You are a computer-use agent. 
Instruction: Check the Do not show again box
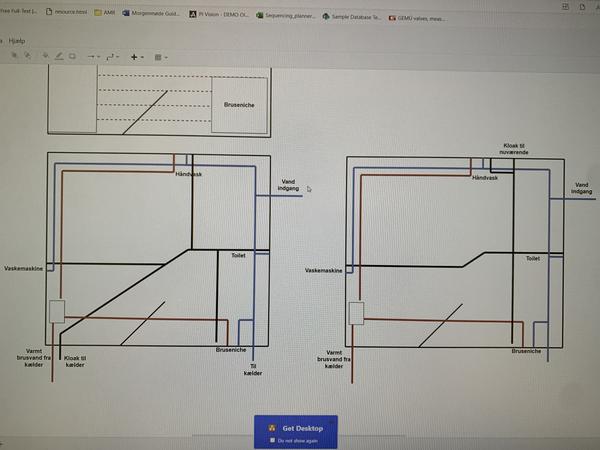point(273,440)
